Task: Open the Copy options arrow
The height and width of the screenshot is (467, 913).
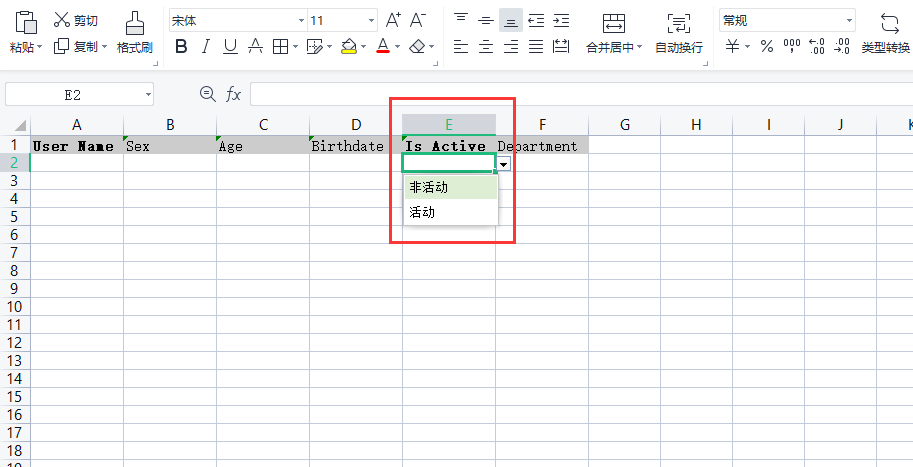Action: [x=104, y=47]
